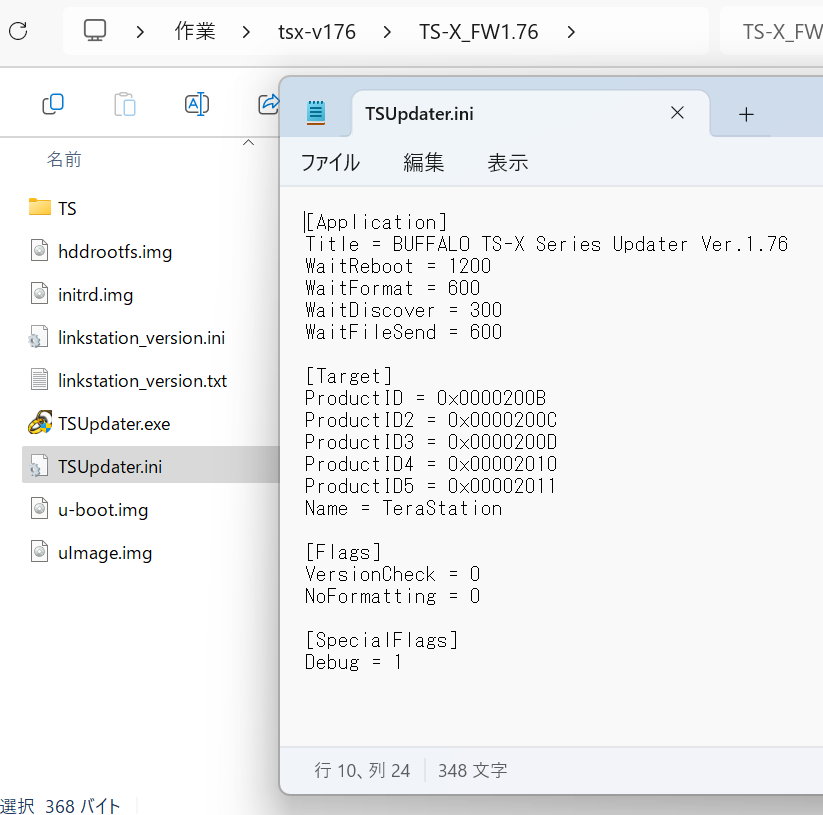Click the Rename toolbar icon
This screenshot has width=823, height=815.
click(x=197, y=104)
